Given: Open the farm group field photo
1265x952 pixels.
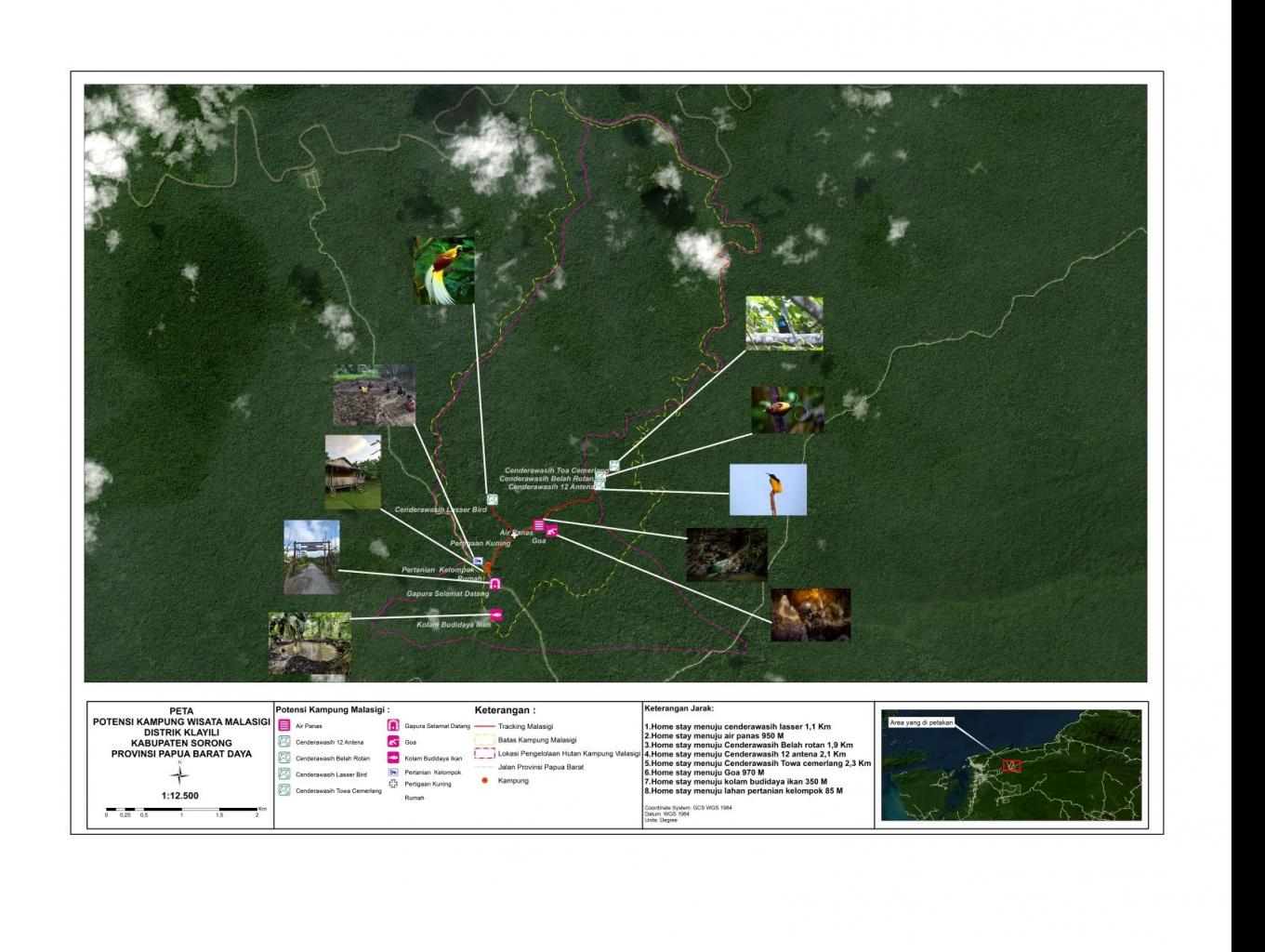Looking at the screenshot, I should pyautogui.click(x=374, y=396).
